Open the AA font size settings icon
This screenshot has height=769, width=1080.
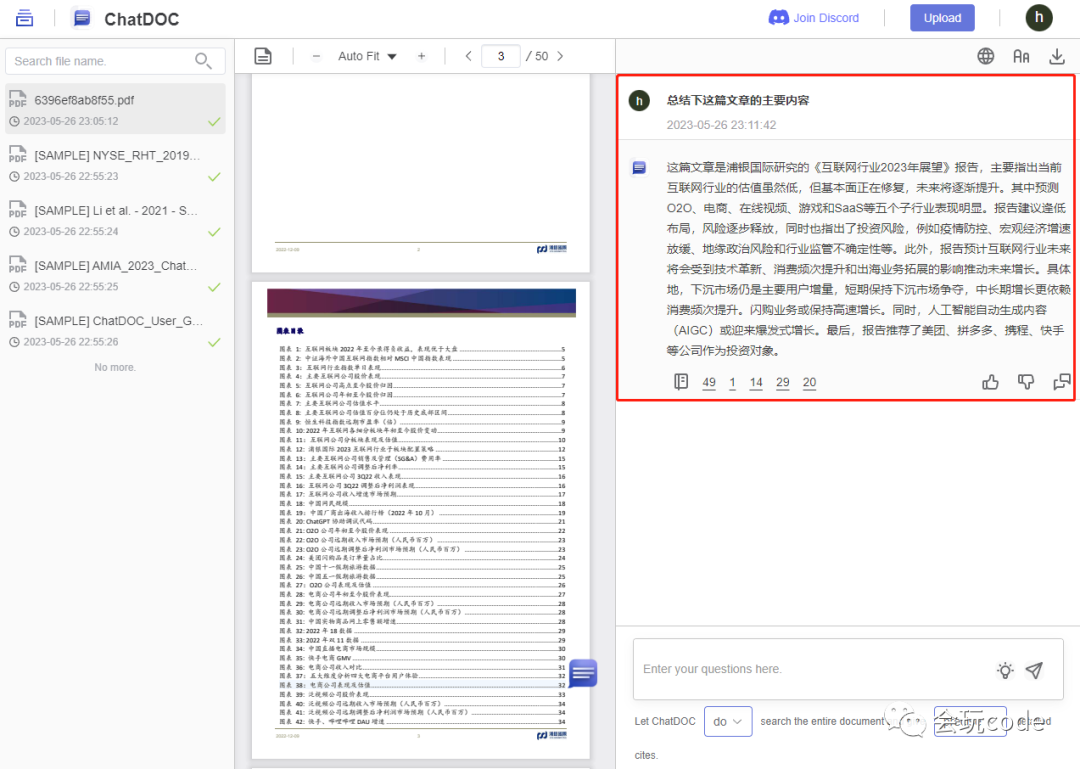(x=1021, y=57)
